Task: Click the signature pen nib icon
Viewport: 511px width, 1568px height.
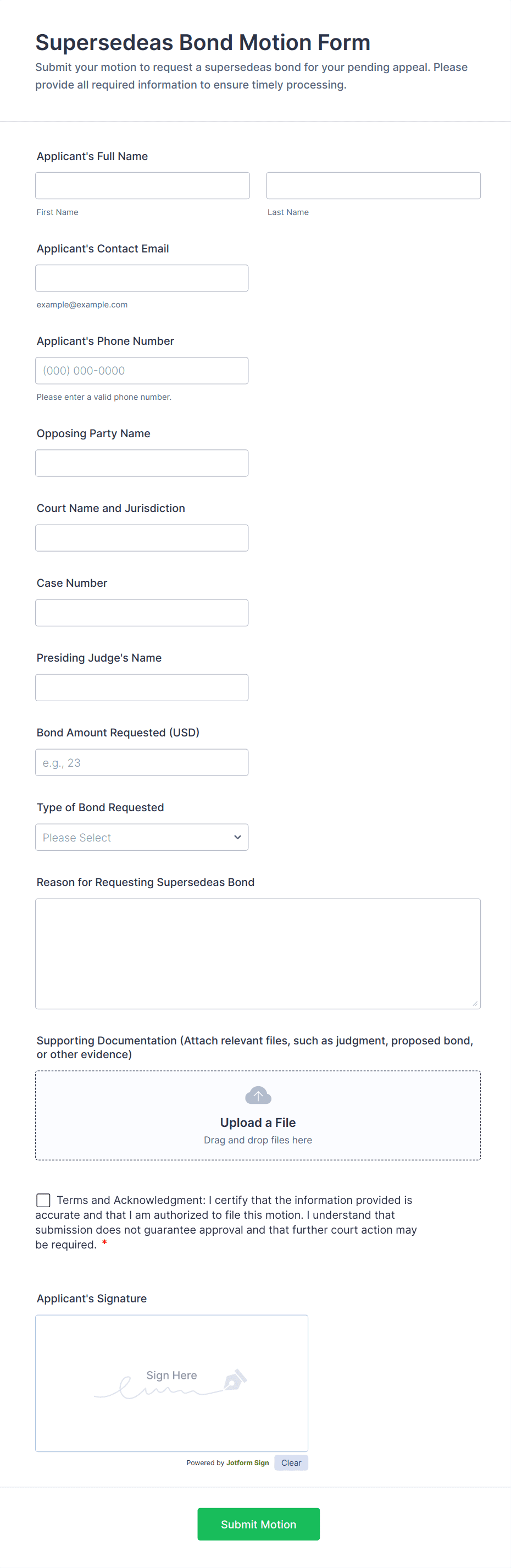Action: pyautogui.click(x=235, y=1379)
